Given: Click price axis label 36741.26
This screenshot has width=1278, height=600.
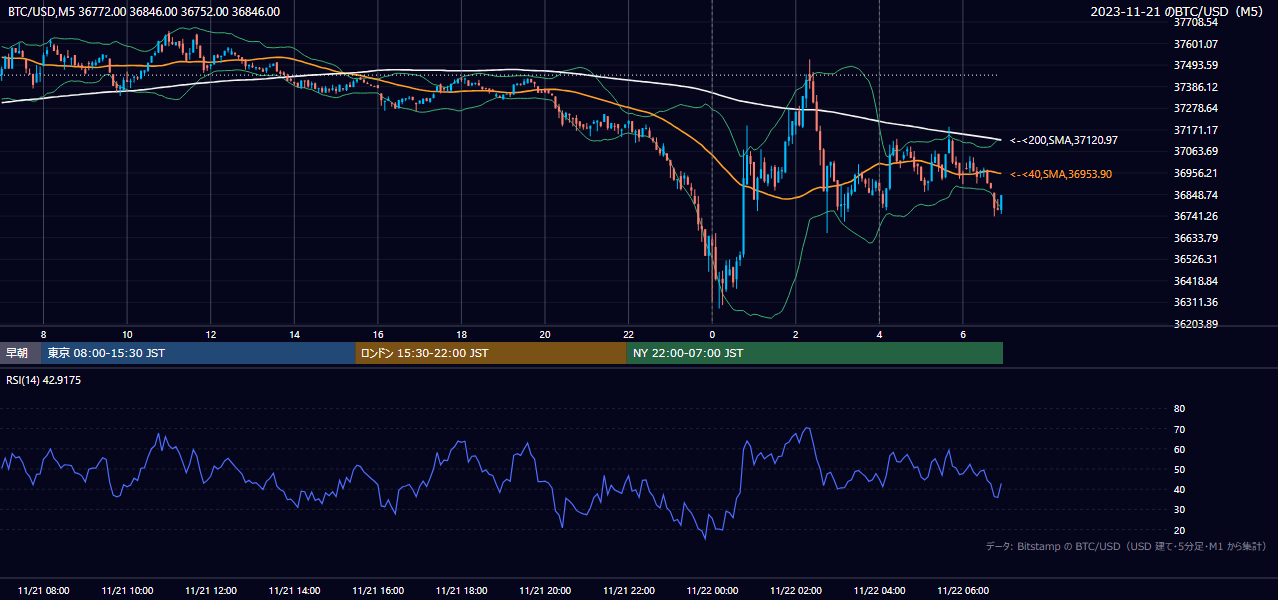Looking at the screenshot, I should 1196,216.
